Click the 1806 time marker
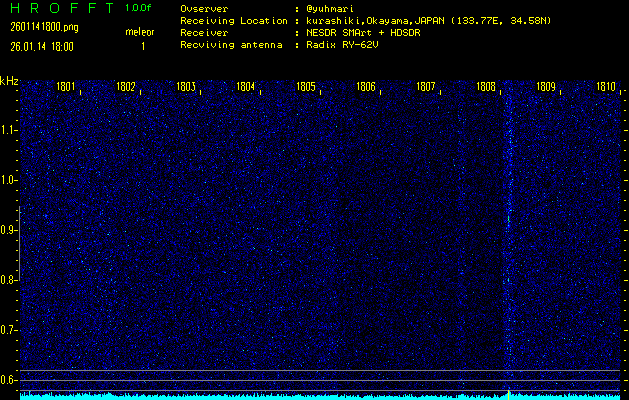 (x=366, y=86)
